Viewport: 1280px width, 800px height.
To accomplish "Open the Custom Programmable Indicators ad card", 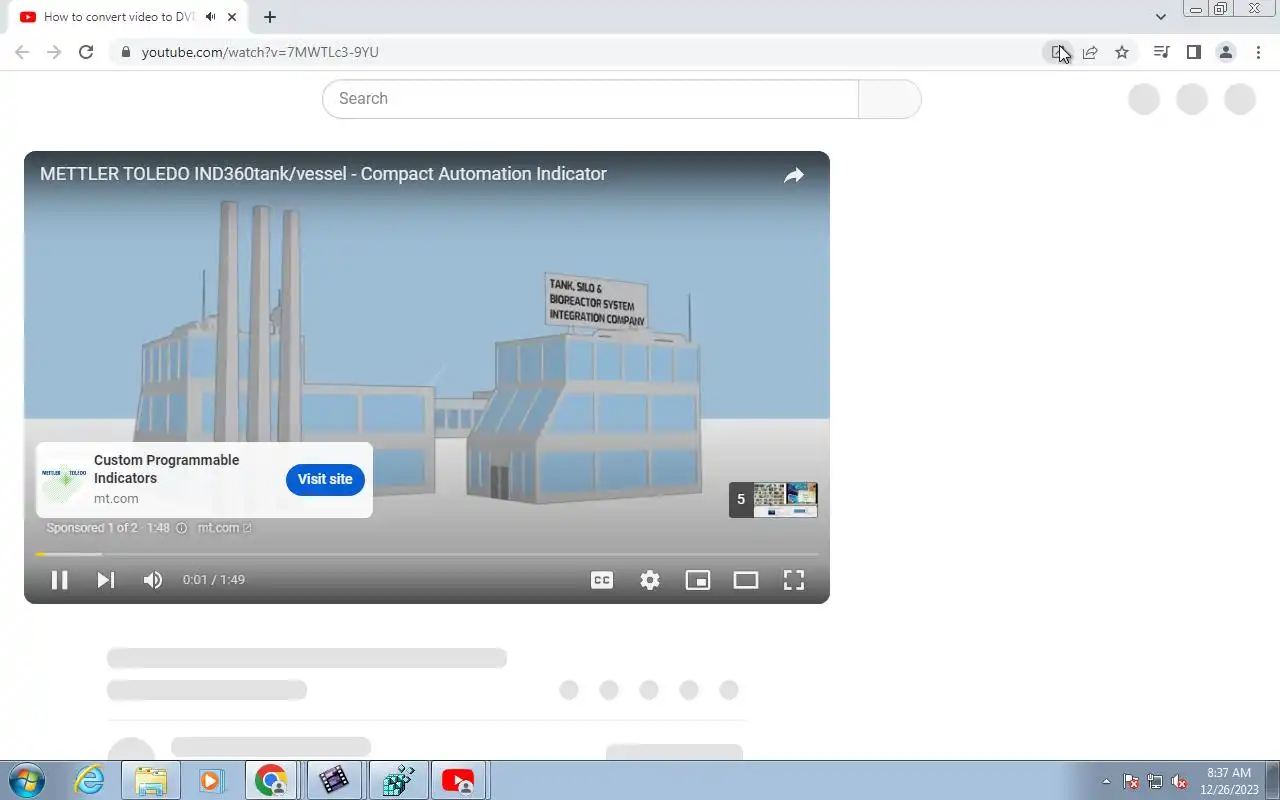I will pyautogui.click(x=204, y=480).
